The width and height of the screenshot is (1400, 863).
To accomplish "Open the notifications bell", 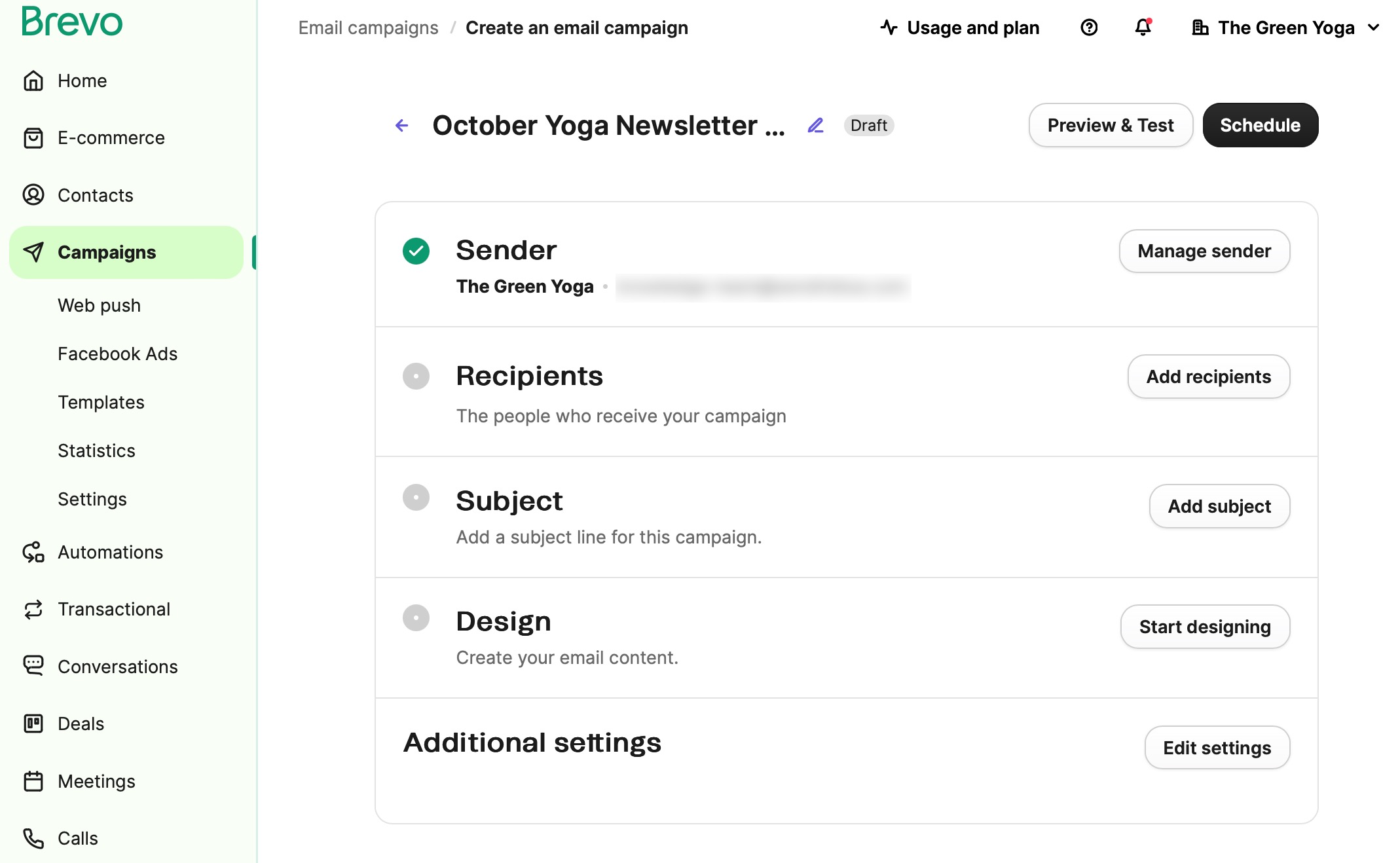I will pyautogui.click(x=1143, y=28).
